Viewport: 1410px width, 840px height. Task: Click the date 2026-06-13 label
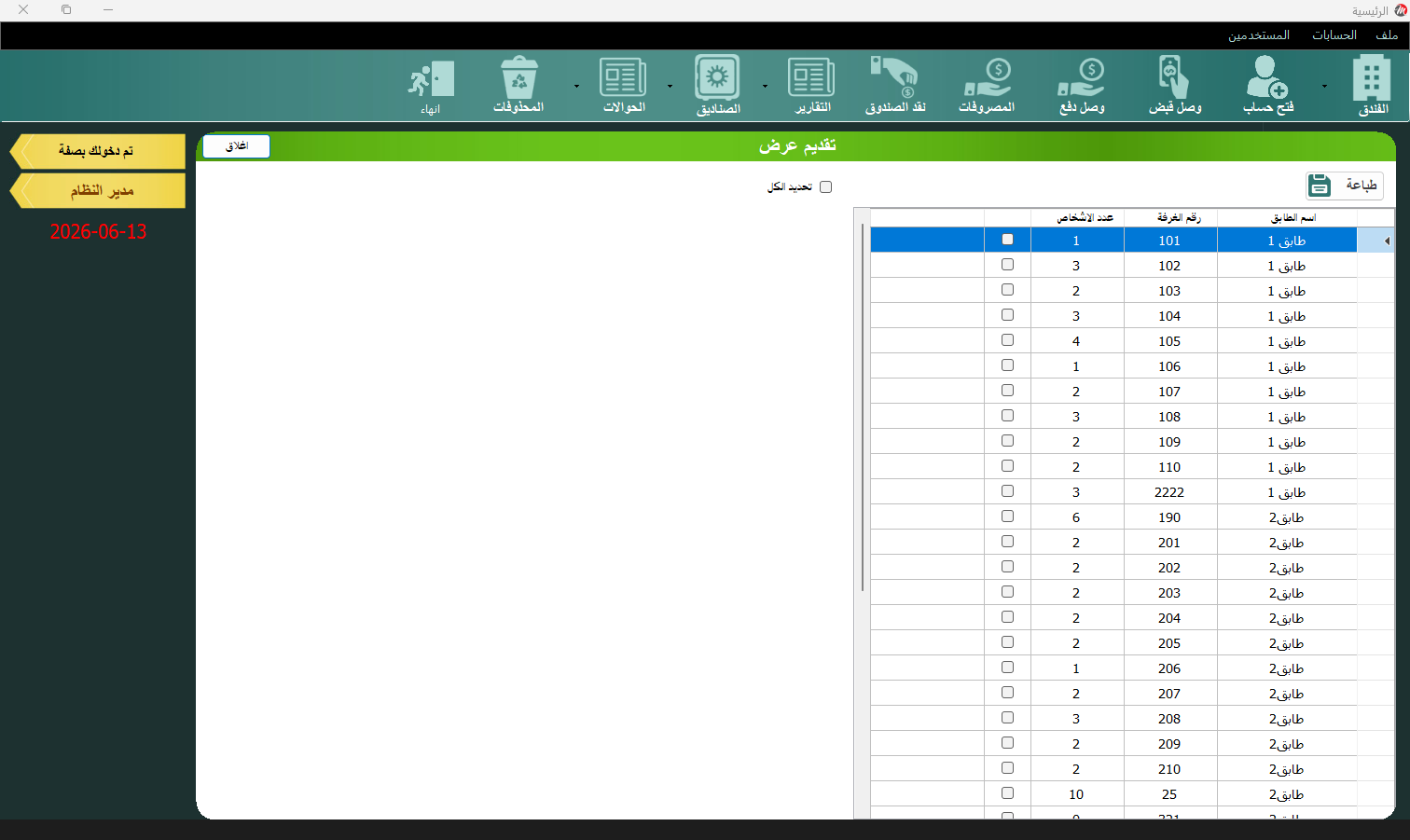pyautogui.click(x=98, y=232)
